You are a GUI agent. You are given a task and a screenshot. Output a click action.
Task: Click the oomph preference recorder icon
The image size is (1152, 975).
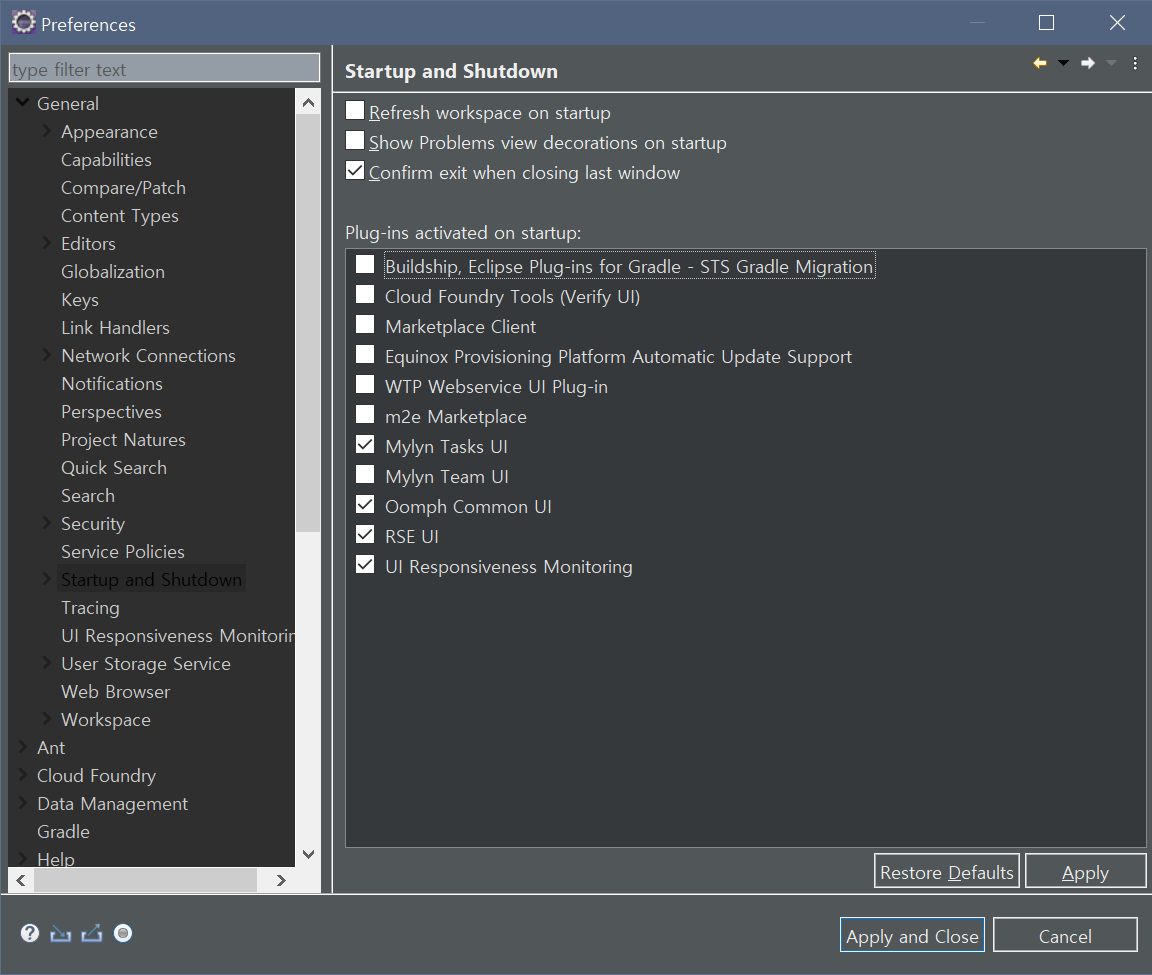click(123, 933)
